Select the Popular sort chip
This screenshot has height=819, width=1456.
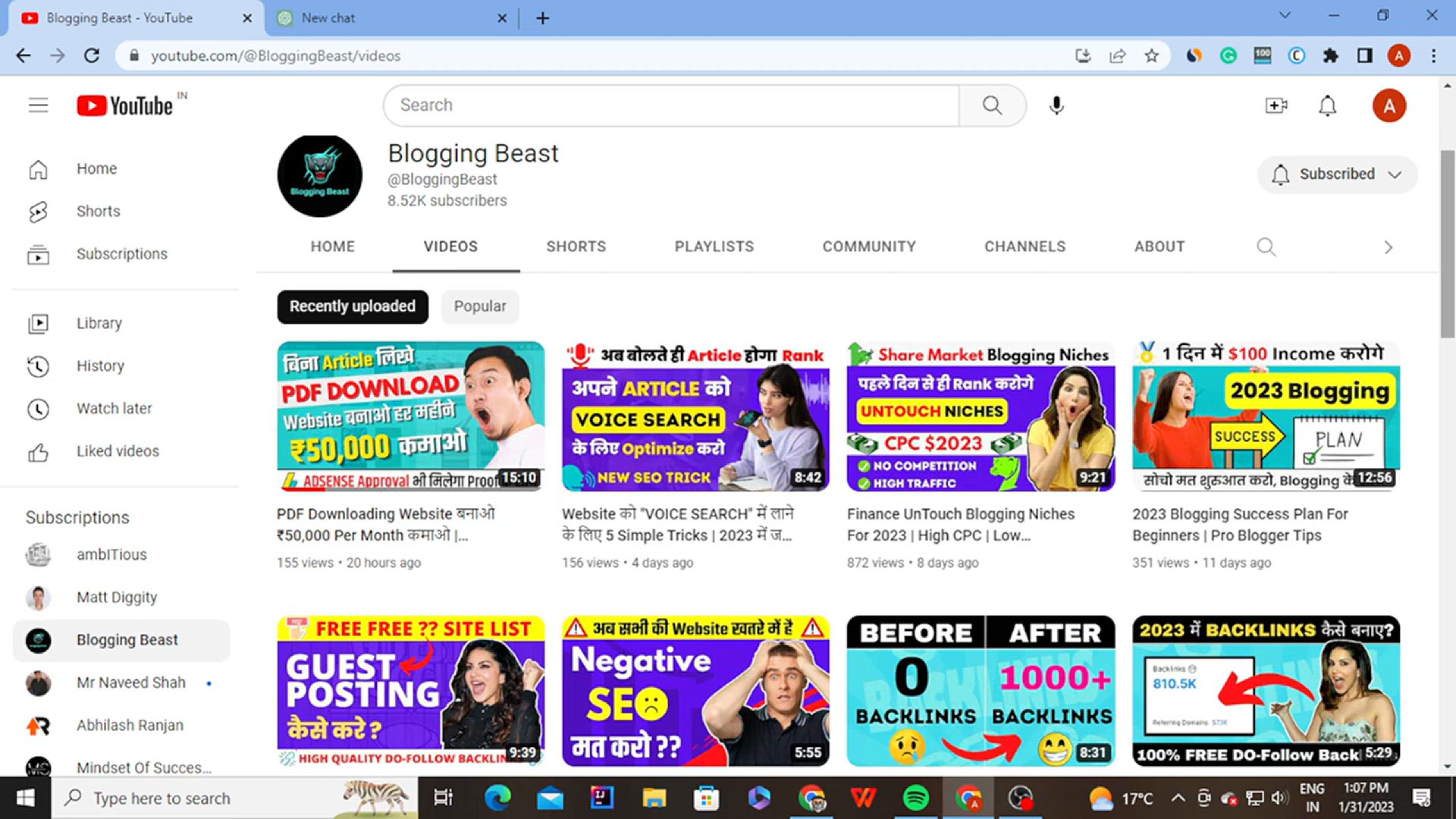pyautogui.click(x=480, y=306)
